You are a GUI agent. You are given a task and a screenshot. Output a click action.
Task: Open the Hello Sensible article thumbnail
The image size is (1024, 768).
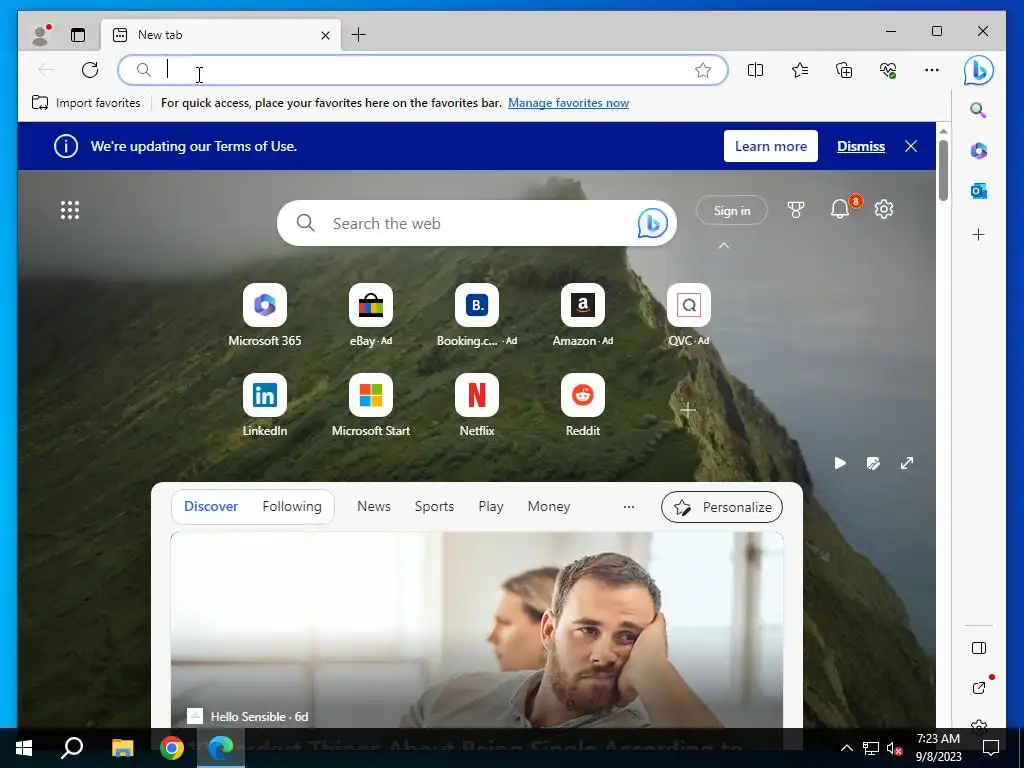(x=477, y=630)
